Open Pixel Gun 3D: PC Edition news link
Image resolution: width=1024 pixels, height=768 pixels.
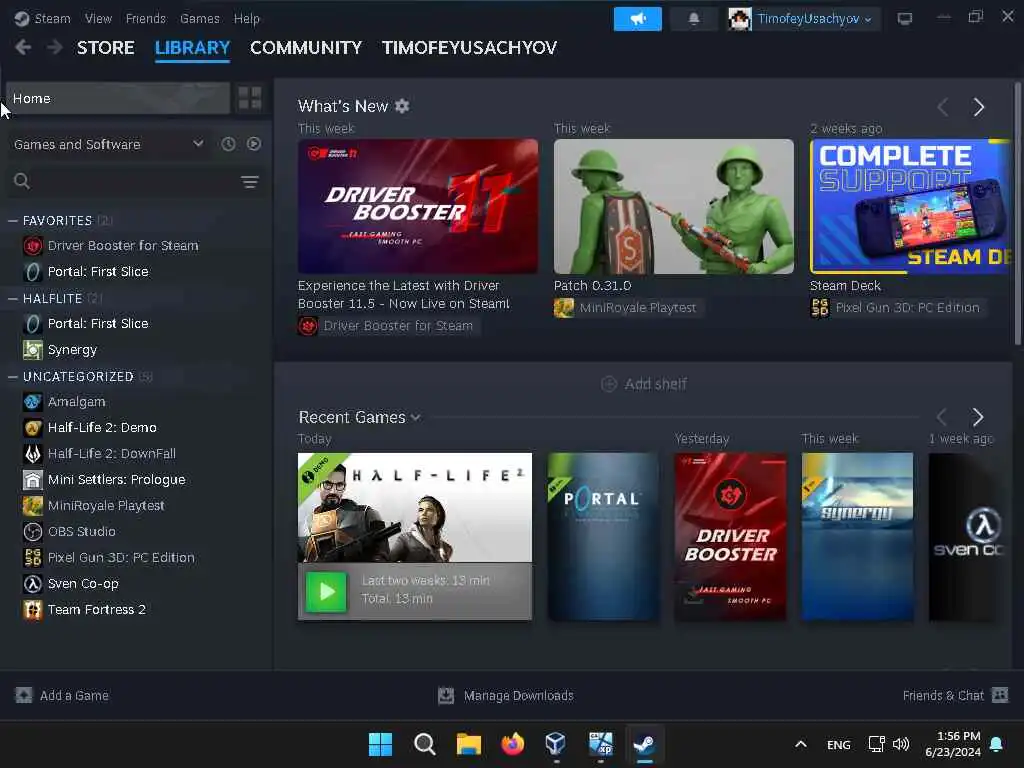point(898,308)
